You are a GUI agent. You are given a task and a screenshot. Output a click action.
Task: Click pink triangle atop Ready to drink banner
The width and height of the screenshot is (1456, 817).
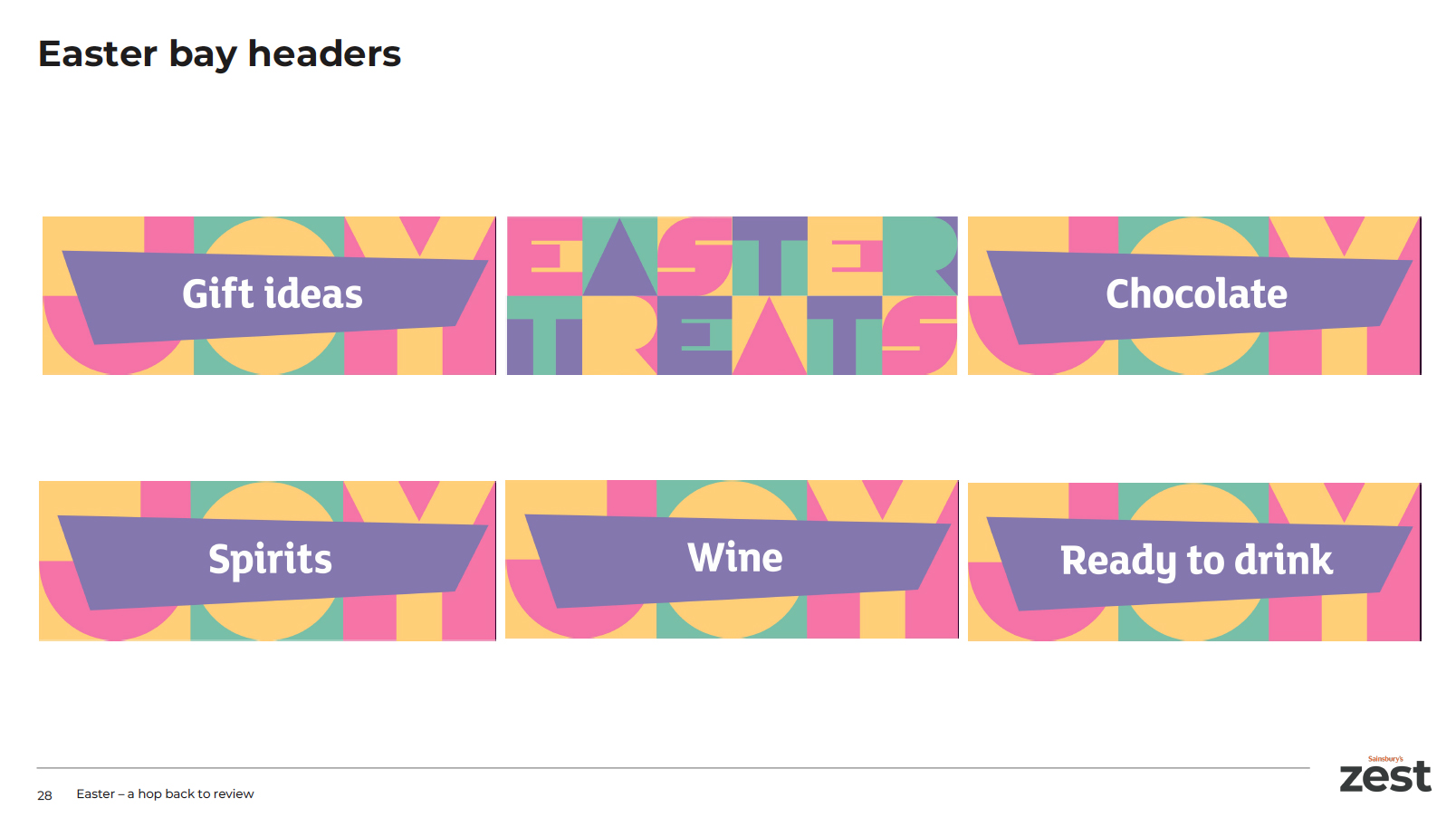pos(1344,498)
